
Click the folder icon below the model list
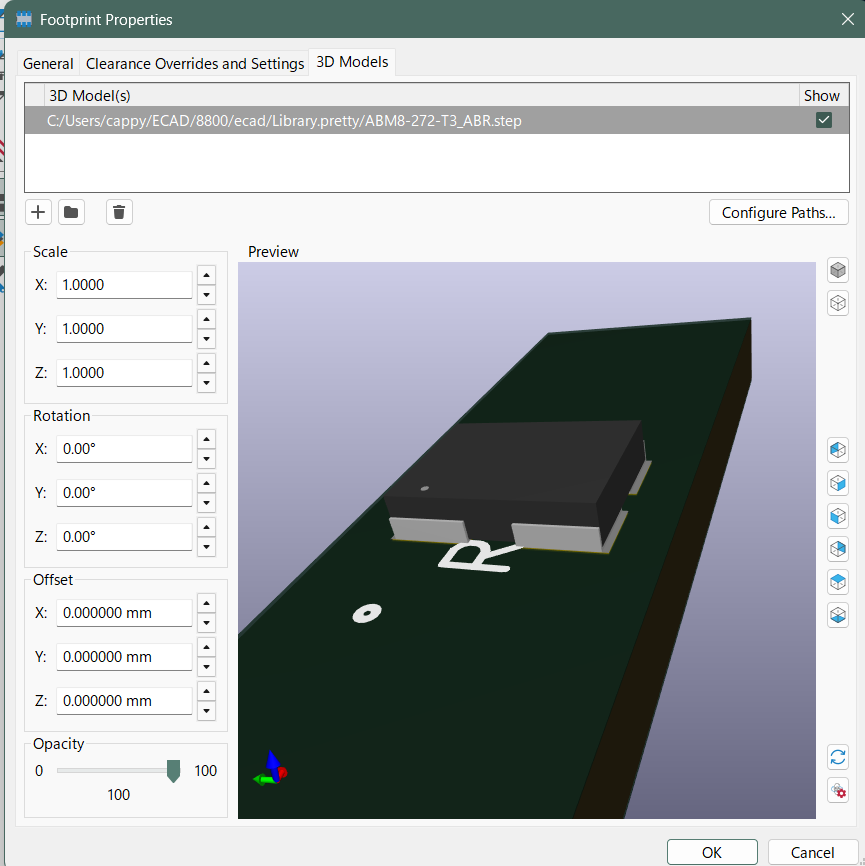(x=71, y=212)
